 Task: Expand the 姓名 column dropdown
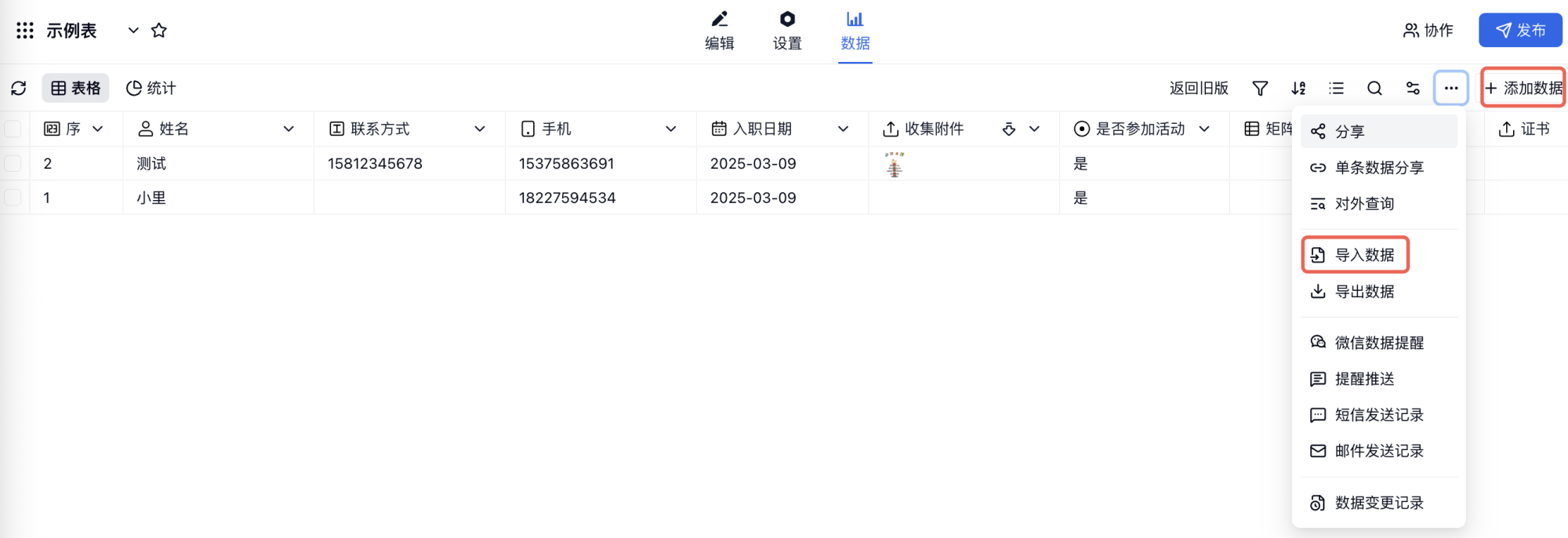coord(289,129)
